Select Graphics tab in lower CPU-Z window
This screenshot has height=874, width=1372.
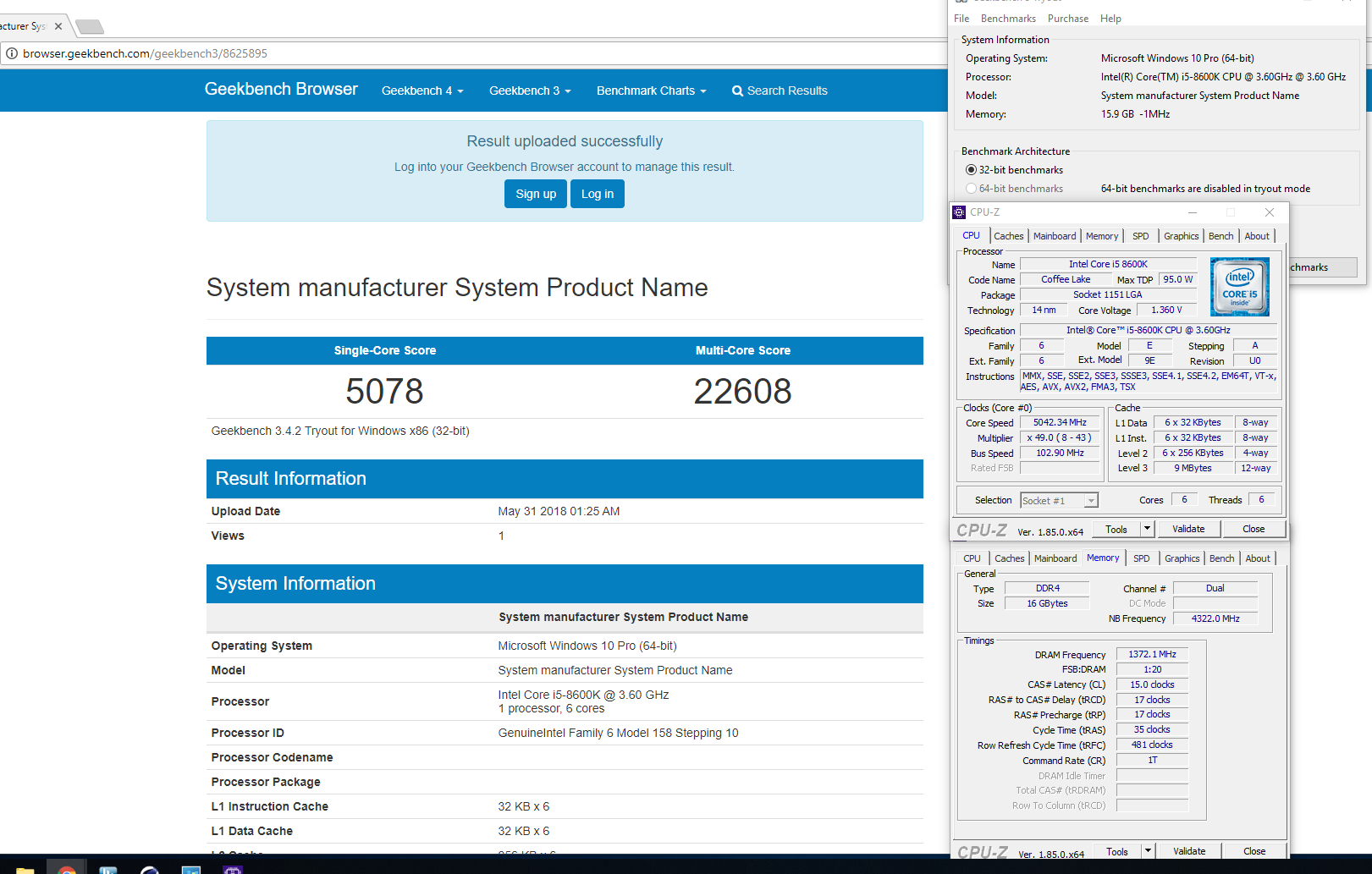coord(1182,558)
